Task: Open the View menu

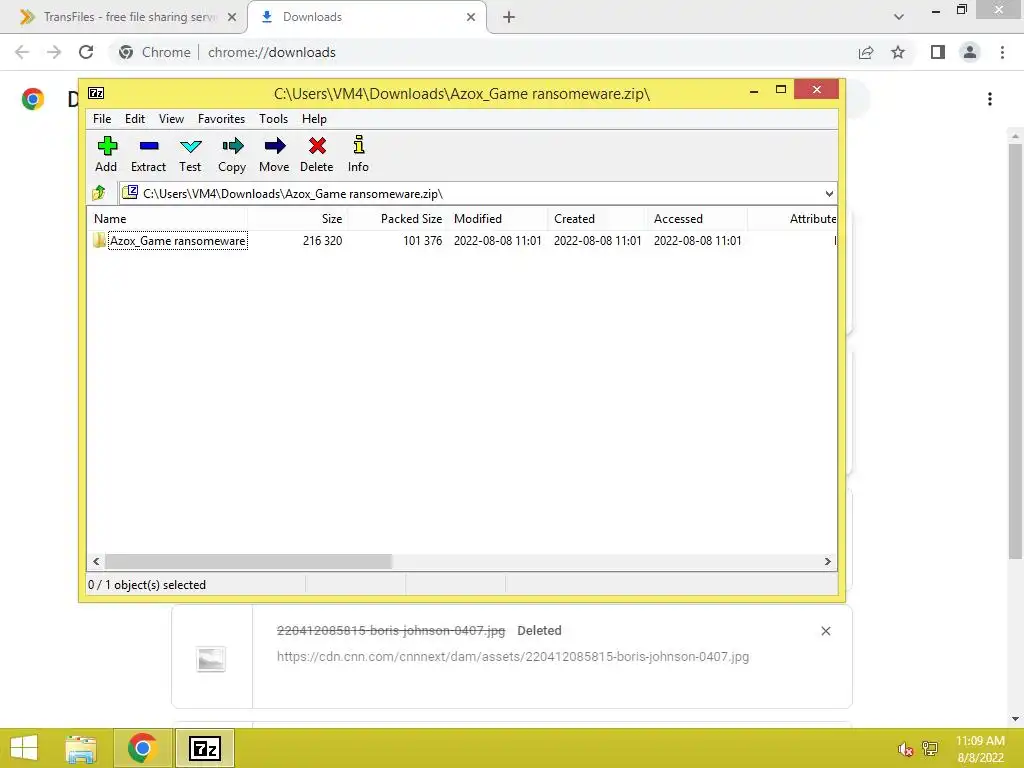Action: tap(171, 119)
